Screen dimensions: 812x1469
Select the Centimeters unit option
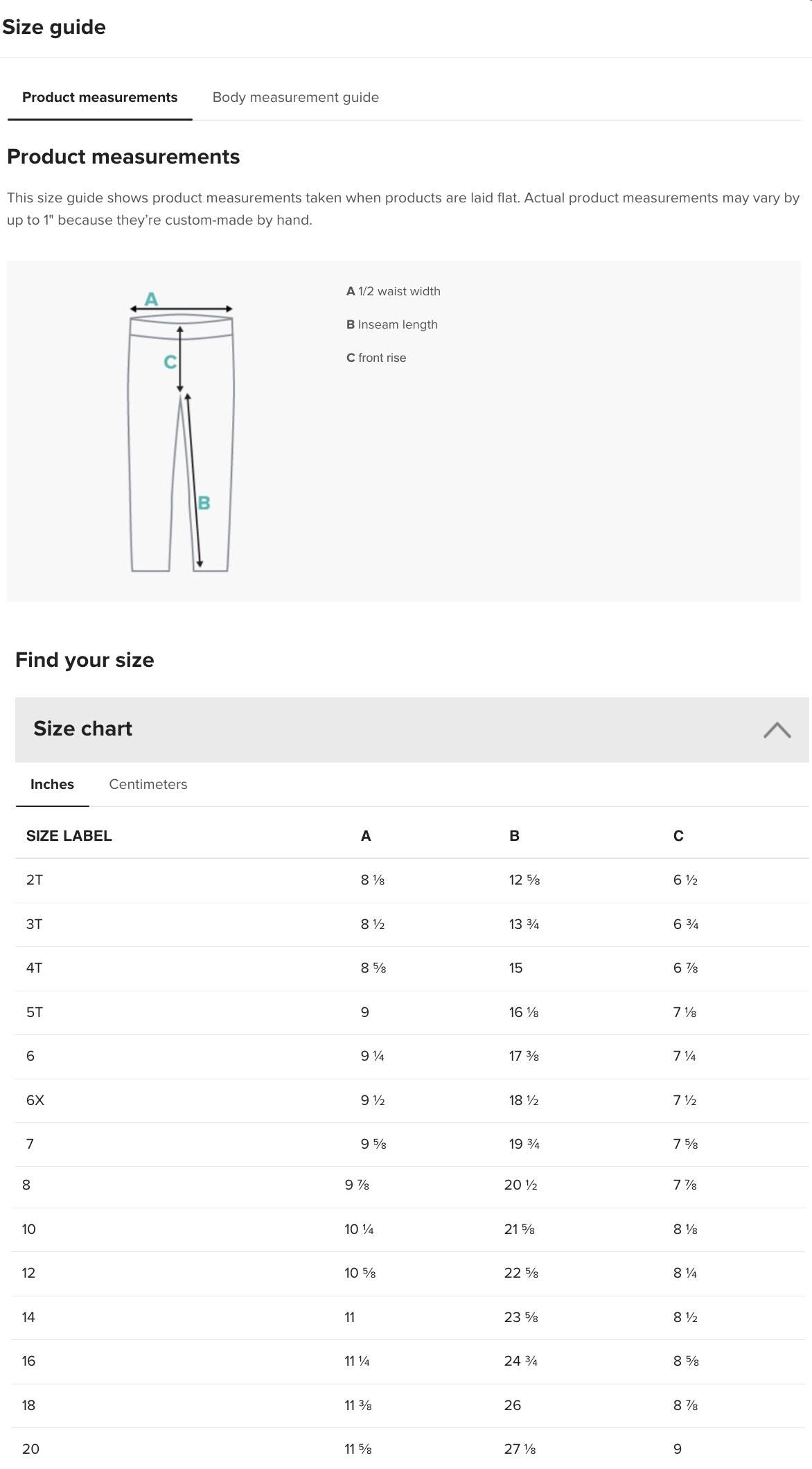[x=148, y=784]
